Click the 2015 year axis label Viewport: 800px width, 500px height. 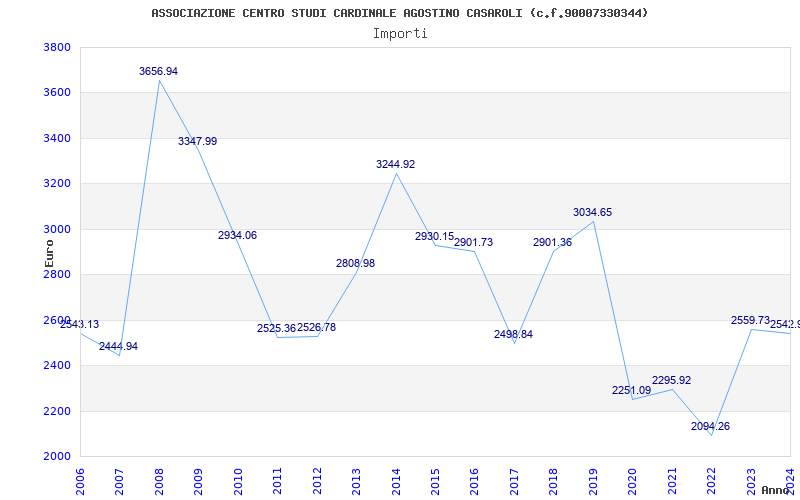tap(435, 482)
